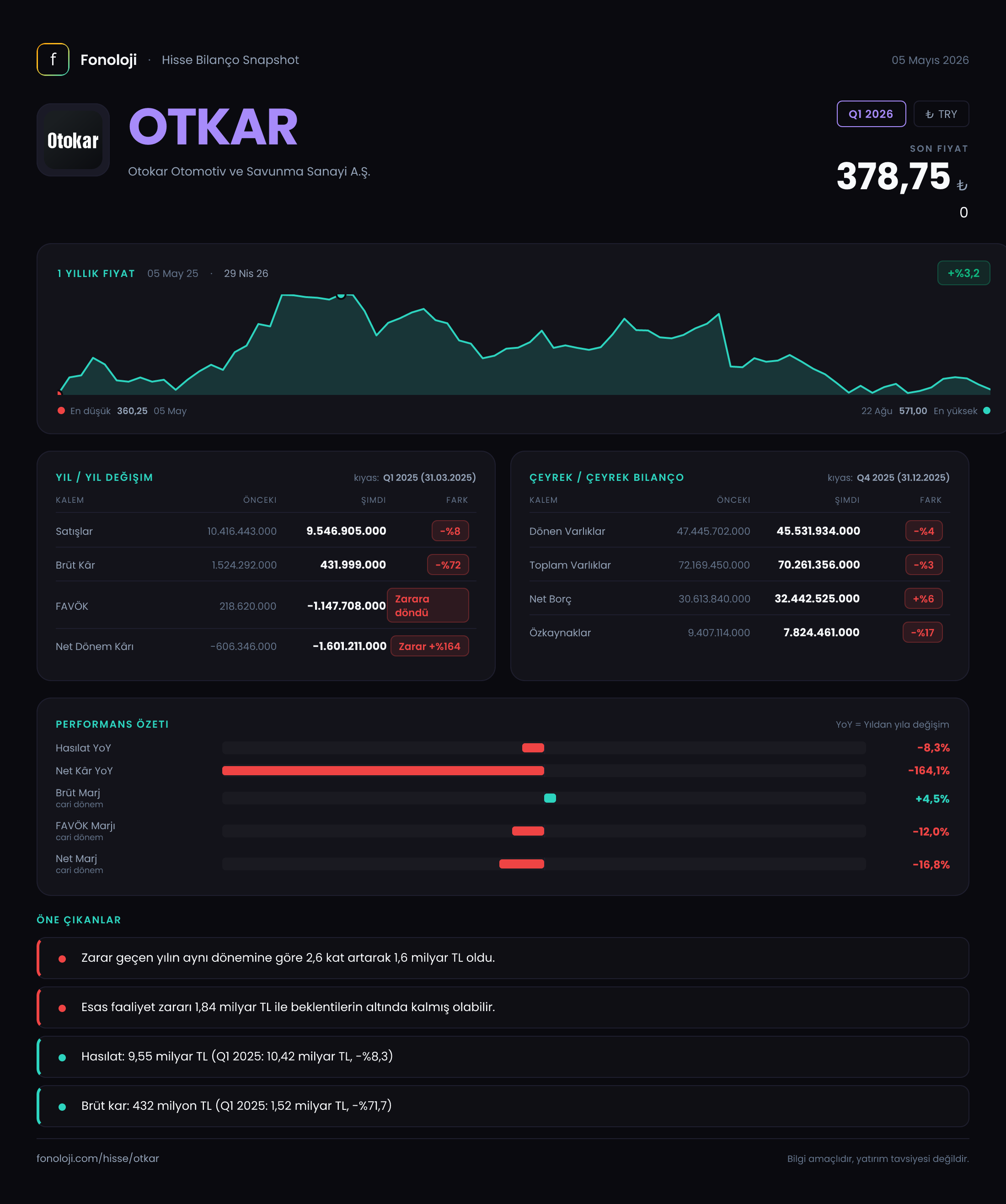Click the 'Zarara döndü' FAVÖK badge
This screenshot has width=1006, height=1204.
[x=428, y=606]
